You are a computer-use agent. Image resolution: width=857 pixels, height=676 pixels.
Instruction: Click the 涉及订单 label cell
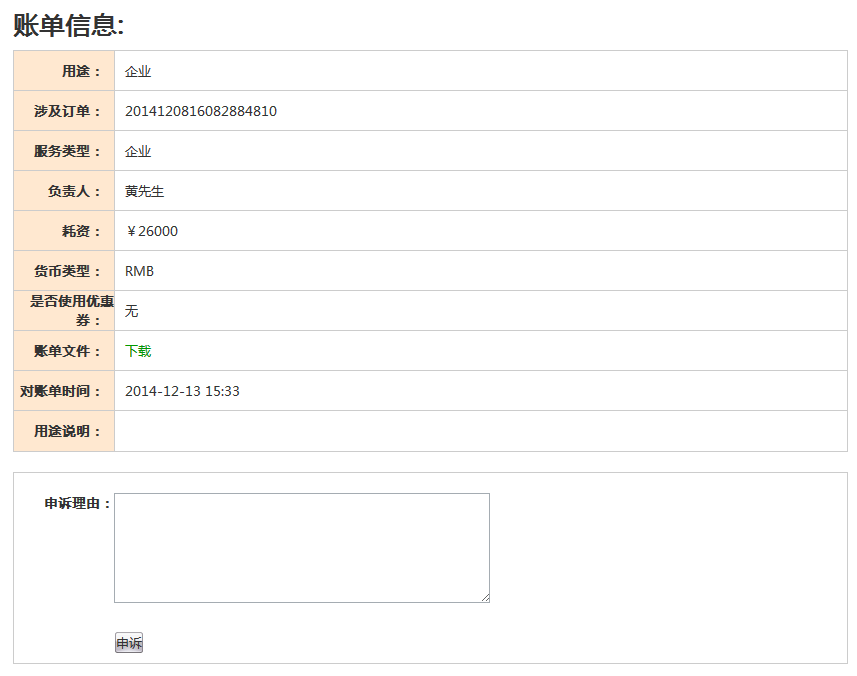(x=64, y=111)
